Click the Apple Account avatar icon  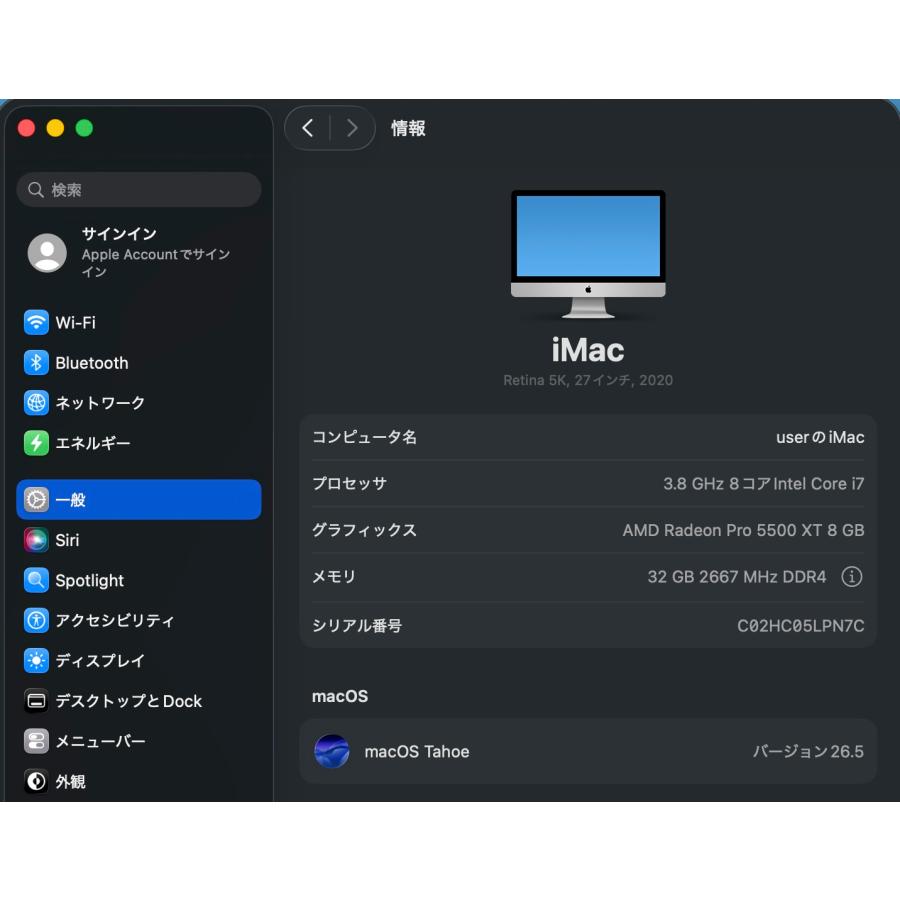47,253
